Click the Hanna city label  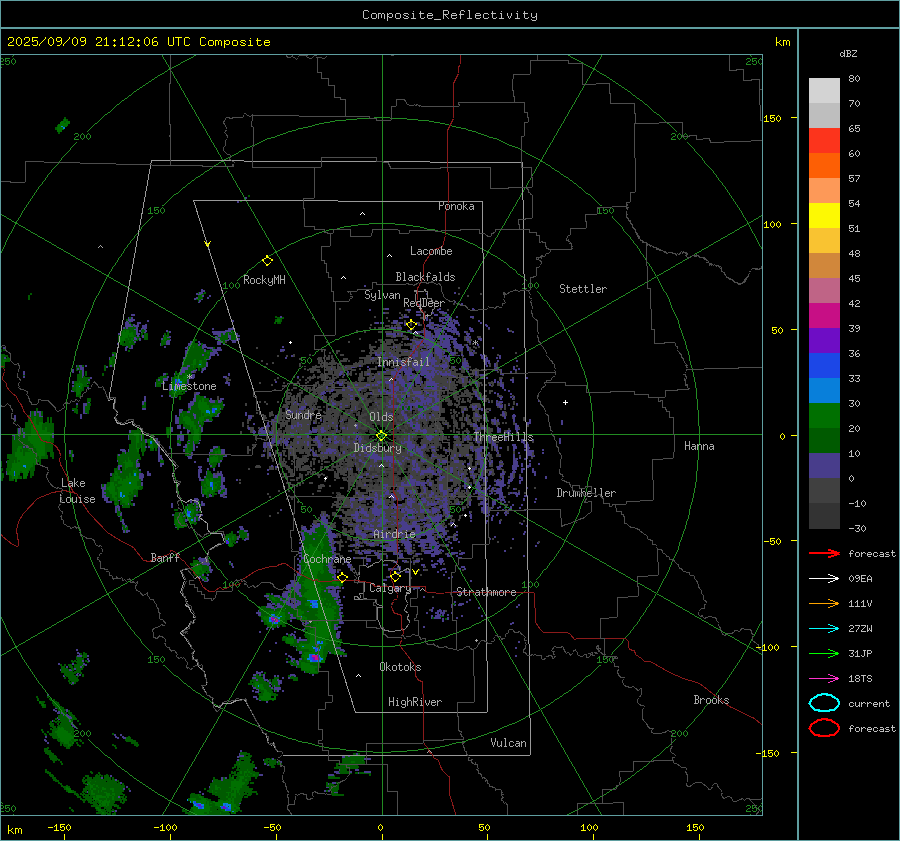point(699,446)
